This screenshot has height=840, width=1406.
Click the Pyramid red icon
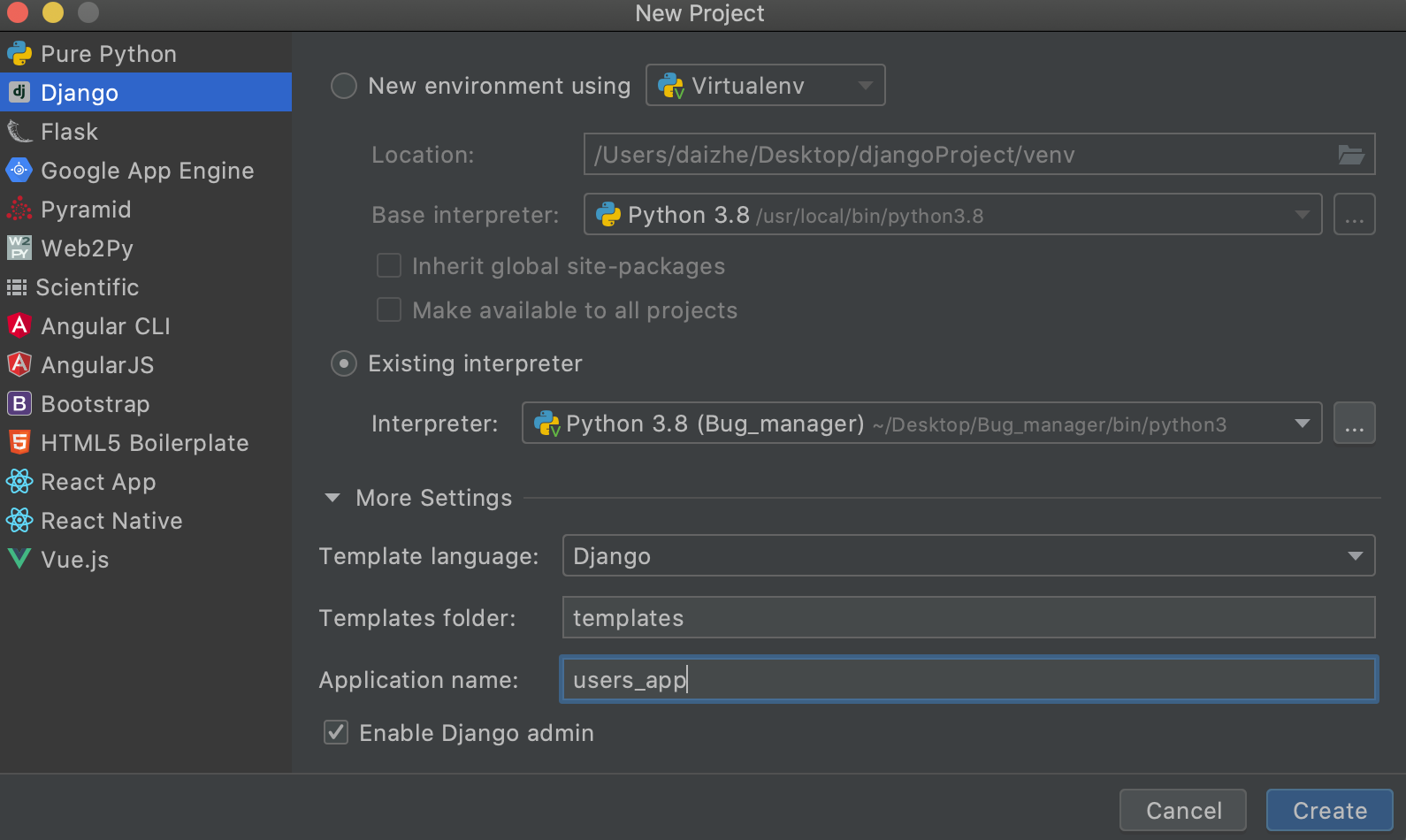click(19, 209)
